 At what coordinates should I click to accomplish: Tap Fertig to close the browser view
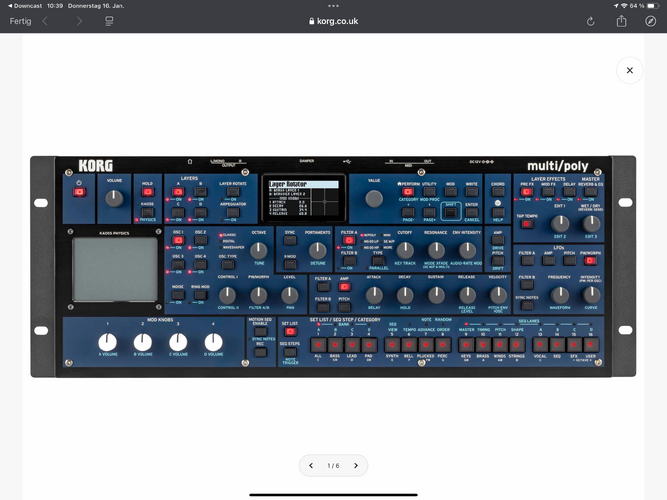(x=18, y=21)
